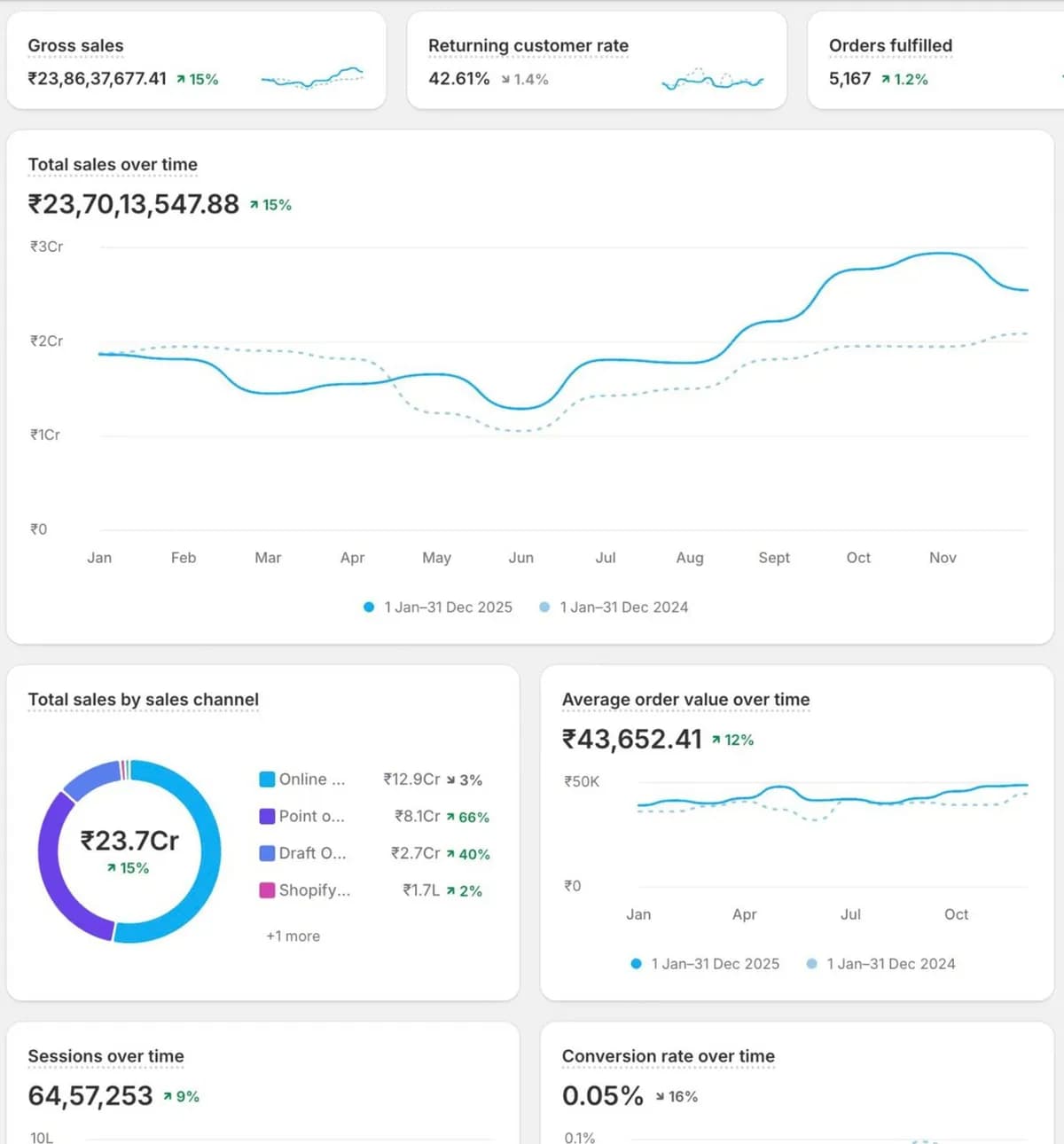Open Conversion rate over time report
Viewport: 1064px width, 1144px height.
click(x=669, y=1055)
